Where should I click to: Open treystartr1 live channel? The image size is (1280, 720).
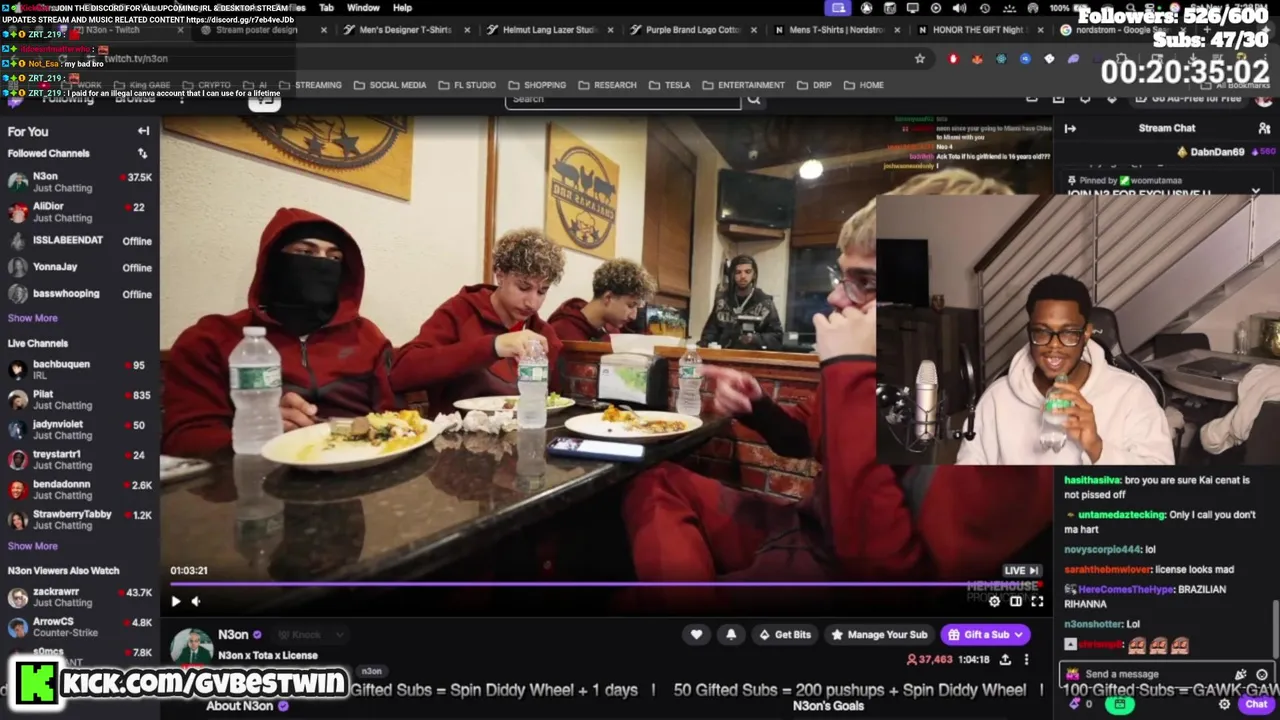tap(80, 460)
